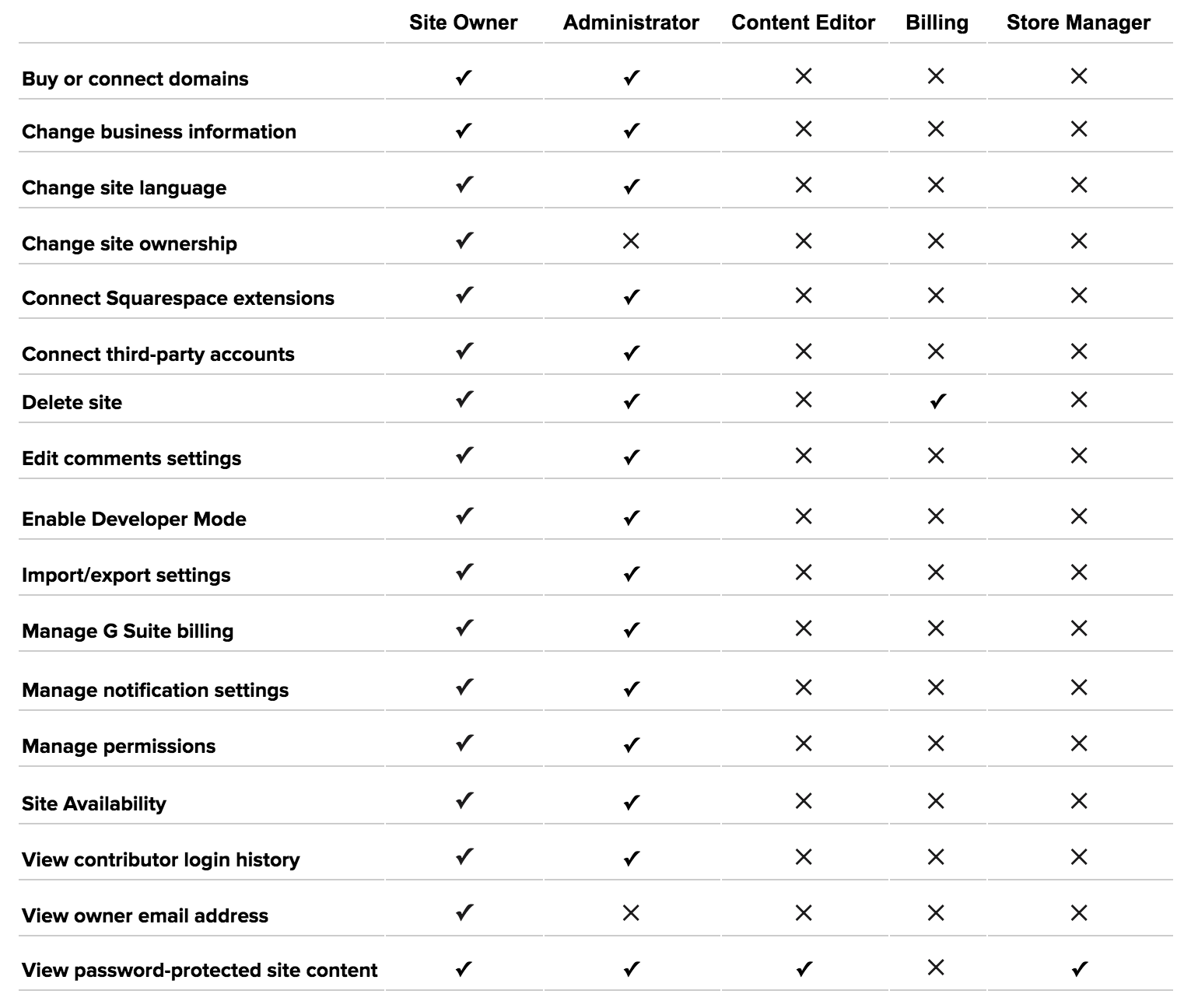Image resolution: width=1198 pixels, height=1008 pixels.
Task: Click Administrator checkmark for Site Availability
Action: [631, 802]
